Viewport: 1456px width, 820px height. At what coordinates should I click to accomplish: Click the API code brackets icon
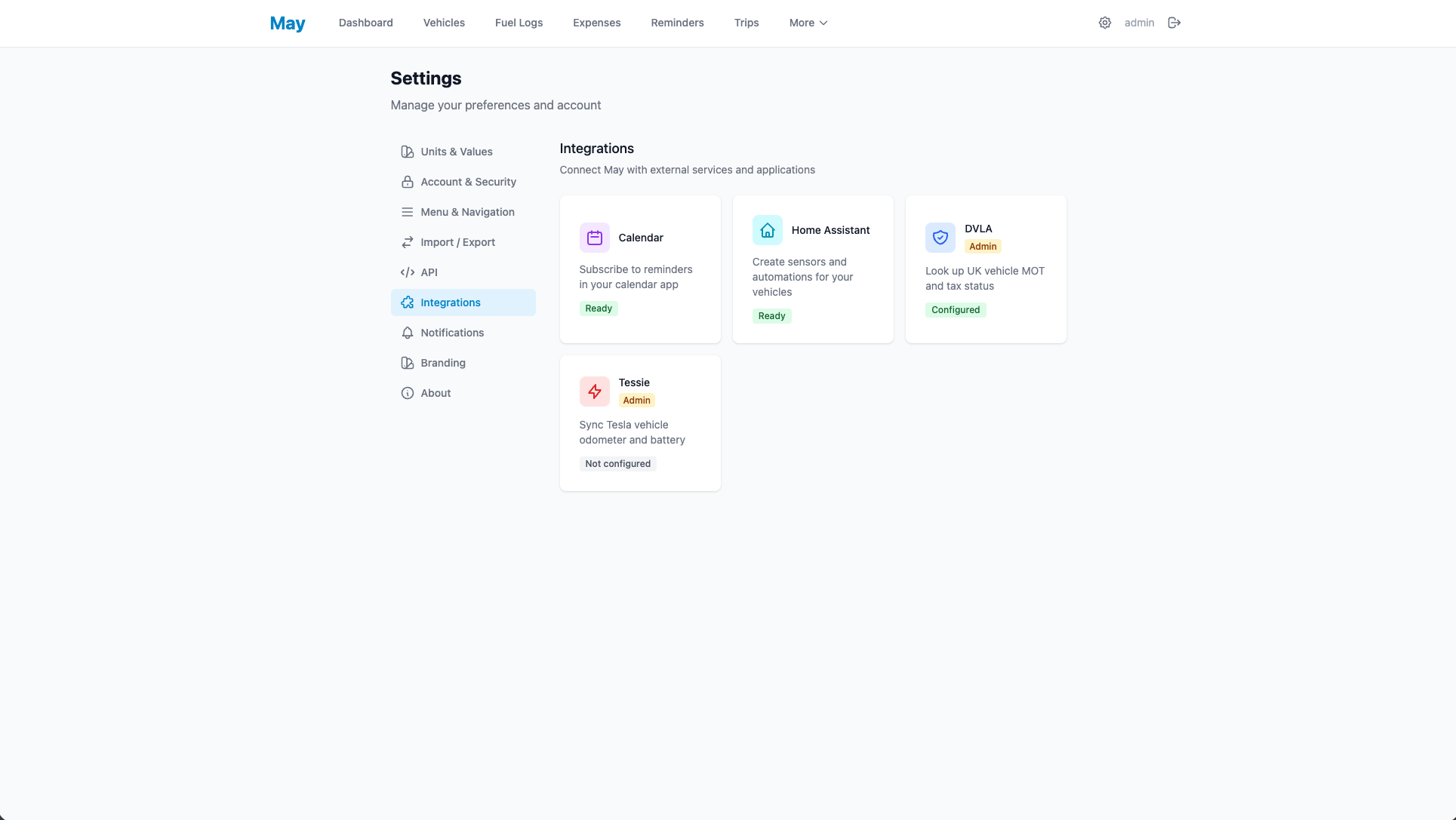[407, 272]
